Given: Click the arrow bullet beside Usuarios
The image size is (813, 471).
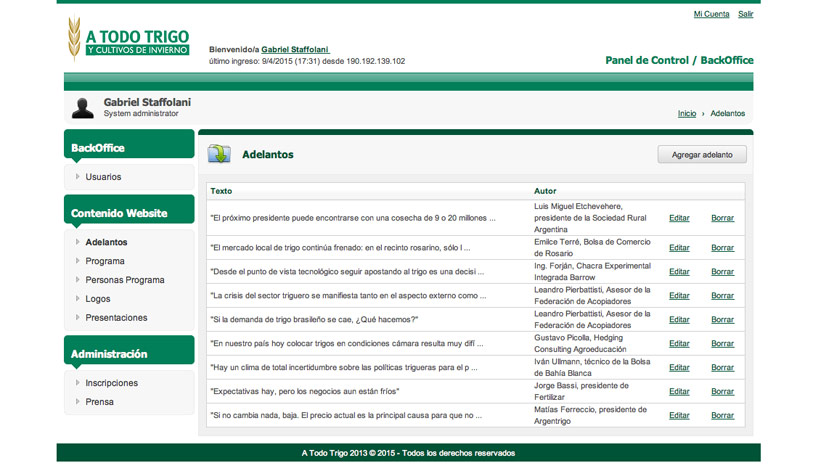Looking at the screenshot, I should (x=77, y=176).
